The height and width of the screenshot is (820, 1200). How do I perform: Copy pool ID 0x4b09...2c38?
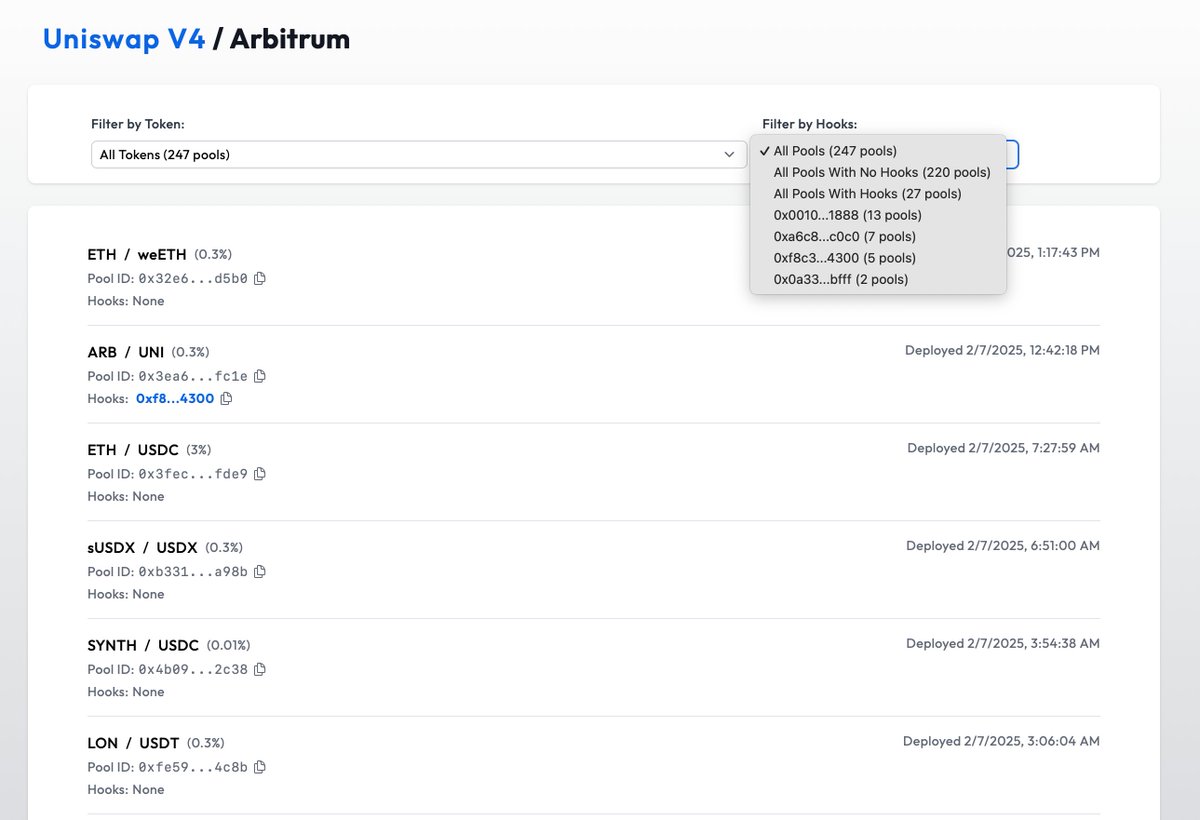(260, 670)
